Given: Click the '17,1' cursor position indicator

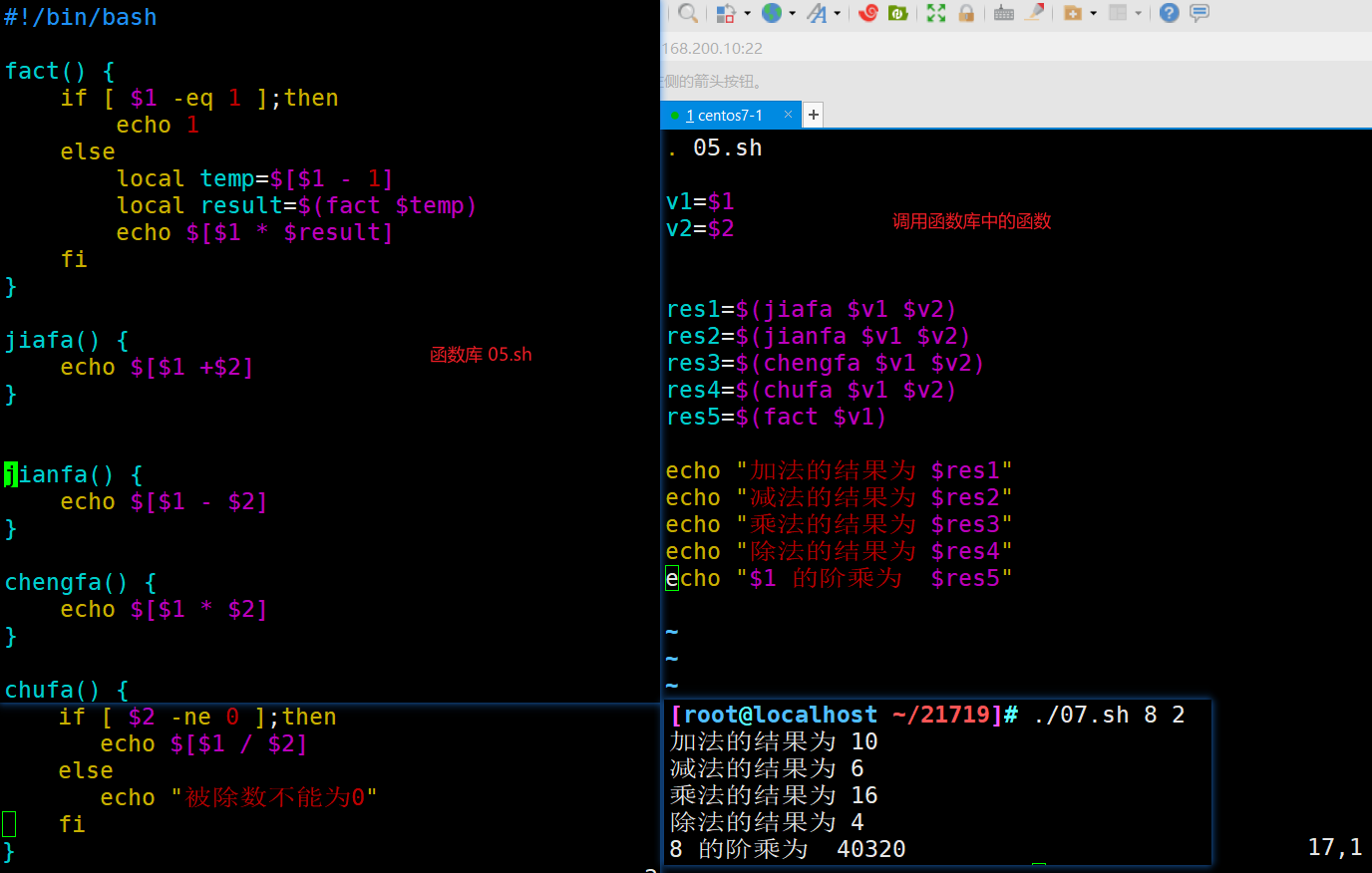Looking at the screenshot, I should point(1335,847).
